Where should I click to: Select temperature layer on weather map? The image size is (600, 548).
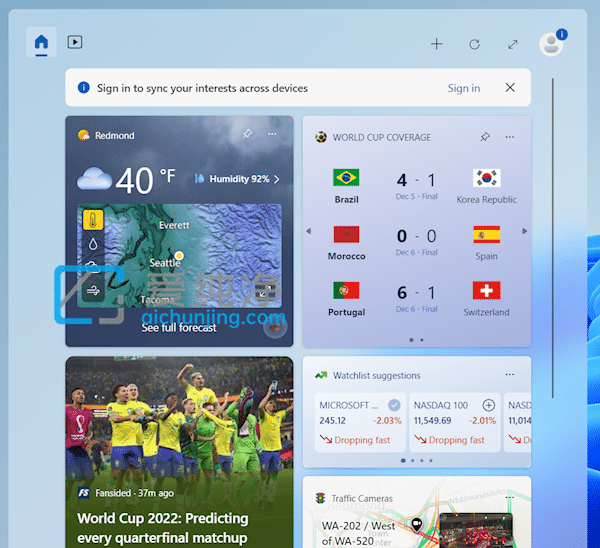point(93,220)
